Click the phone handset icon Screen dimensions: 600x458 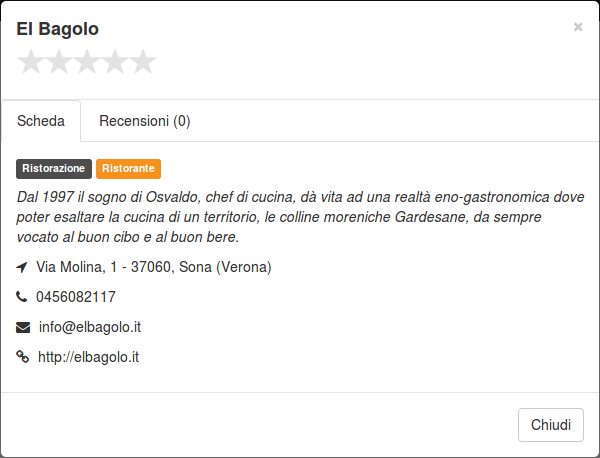point(21,297)
